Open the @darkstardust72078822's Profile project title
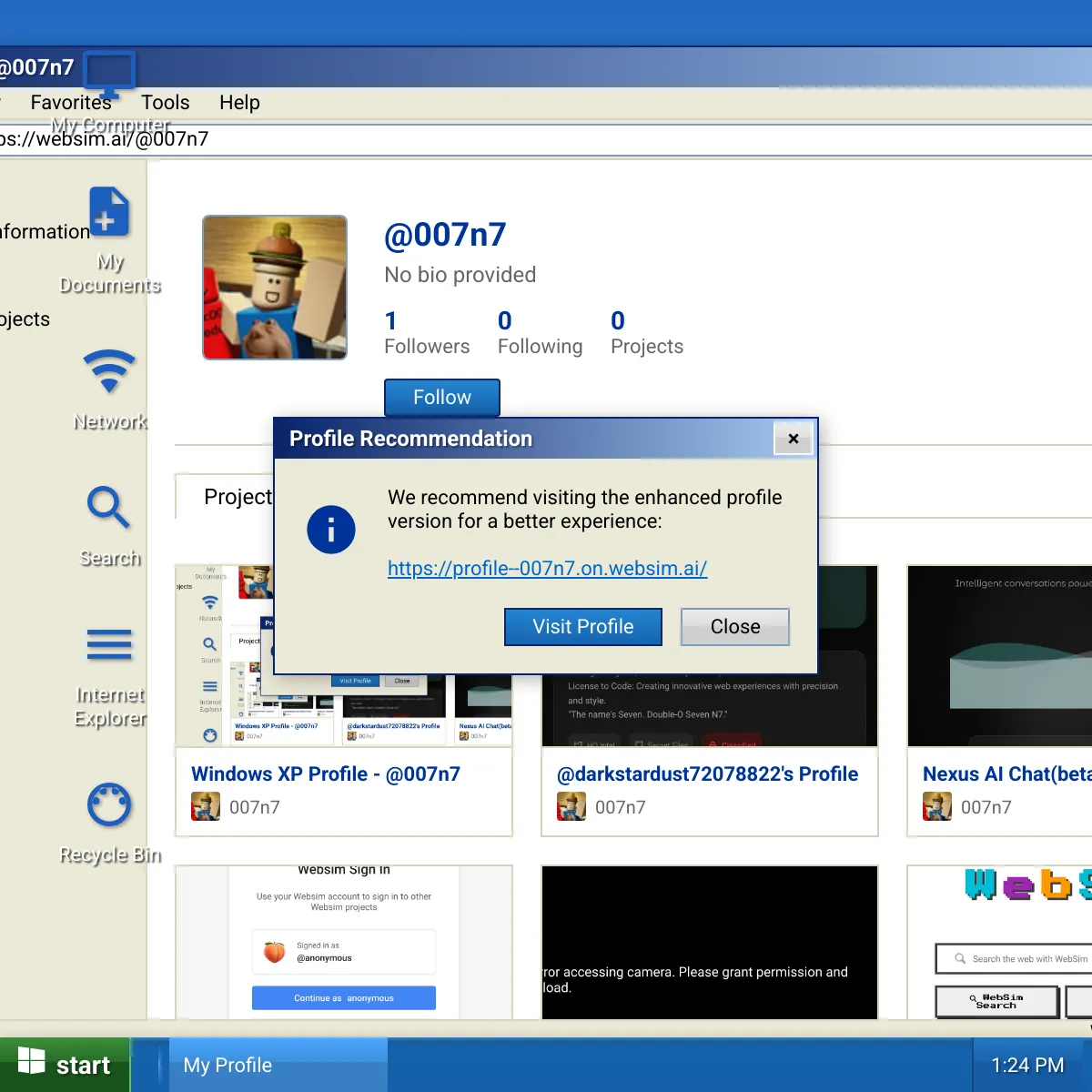The height and width of the screenshot is (1092, 1092). (708, 774)
